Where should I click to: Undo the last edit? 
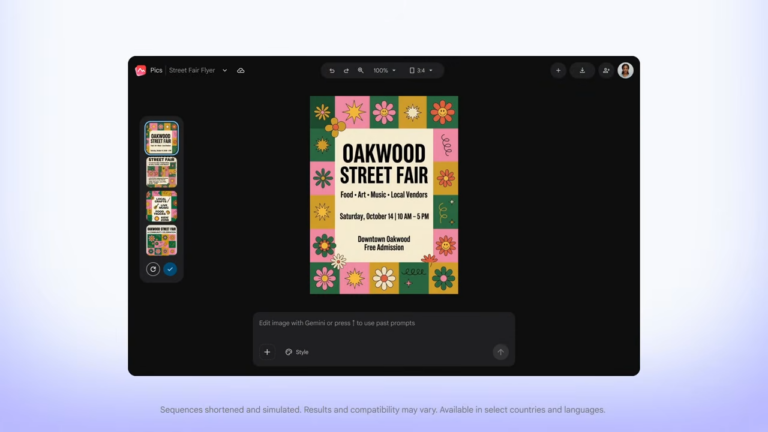pos(332,71)
